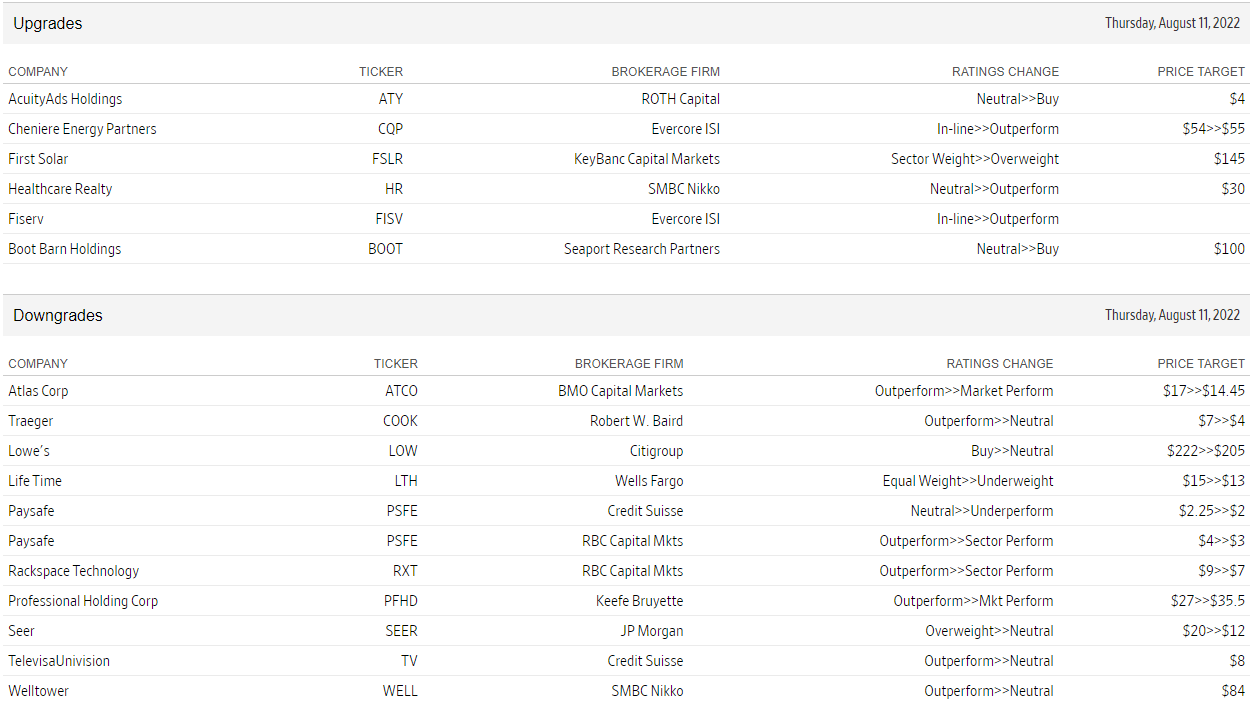
Task: Click the LTH ticker symbol
Action: [x=405, y=481]
